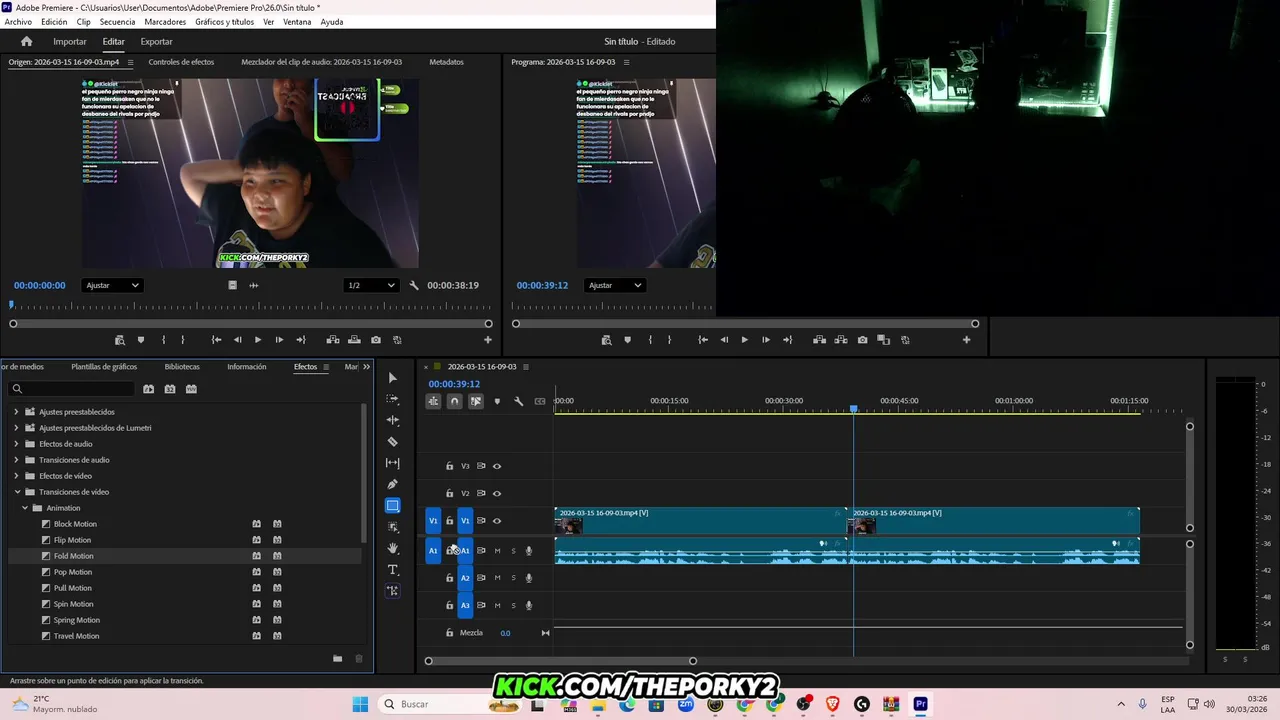Select the Rectangle tool
This screenshot has width=1280, height=720.
point(392,506)
